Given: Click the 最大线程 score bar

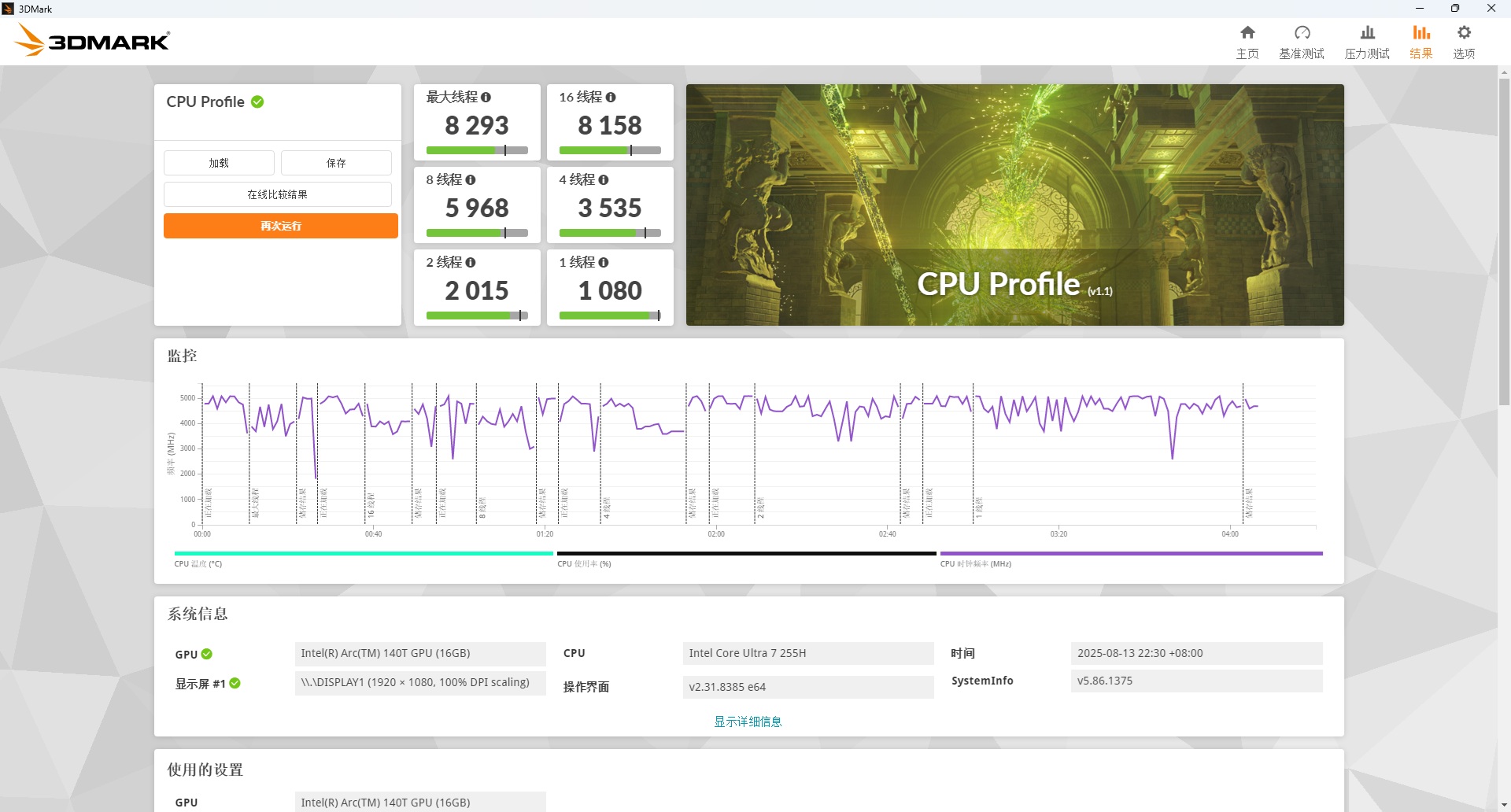Looking at the screenshot, I should (477, 150).
